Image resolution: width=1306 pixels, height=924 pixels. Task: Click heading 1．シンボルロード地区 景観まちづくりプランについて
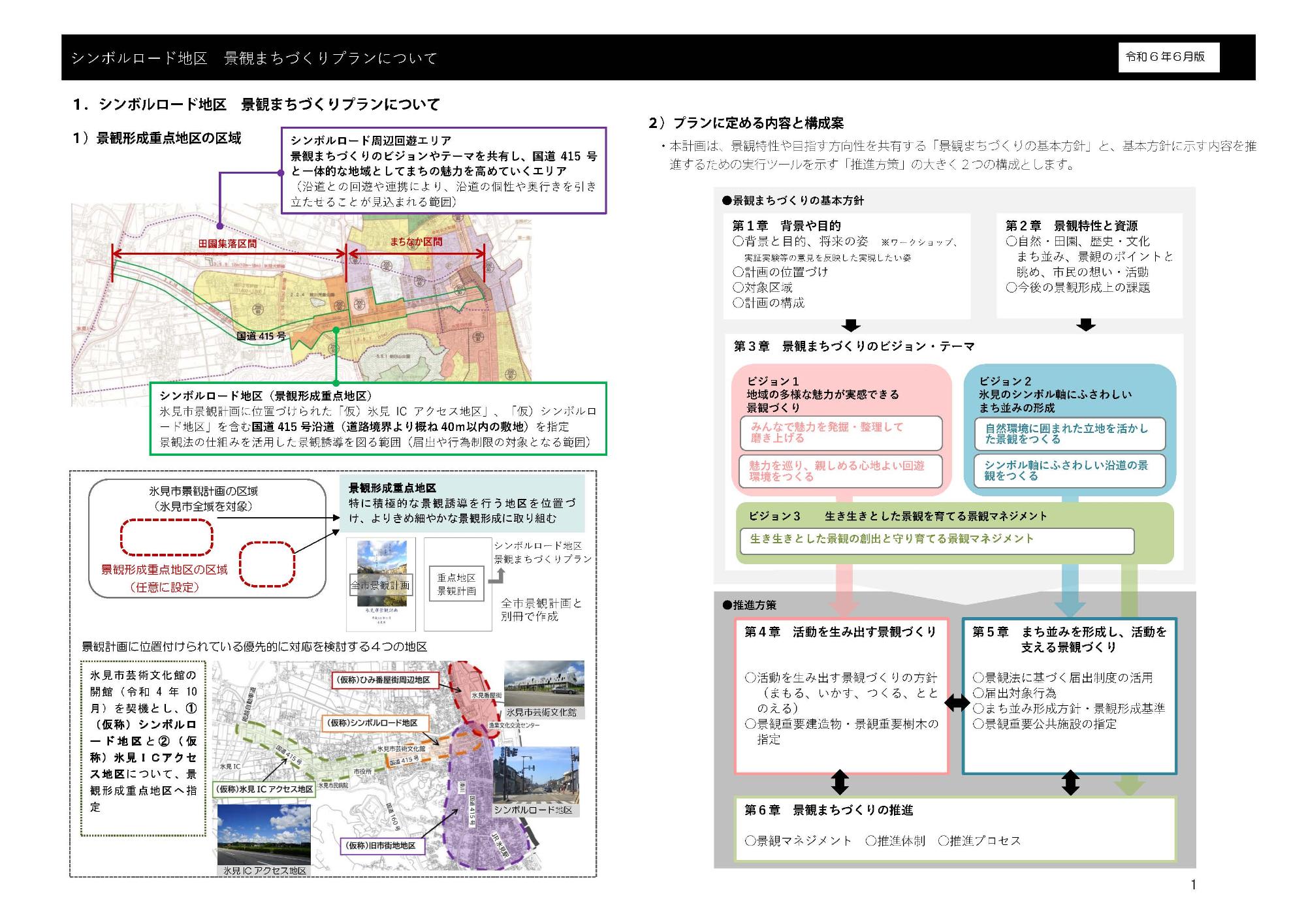[257, 104]
